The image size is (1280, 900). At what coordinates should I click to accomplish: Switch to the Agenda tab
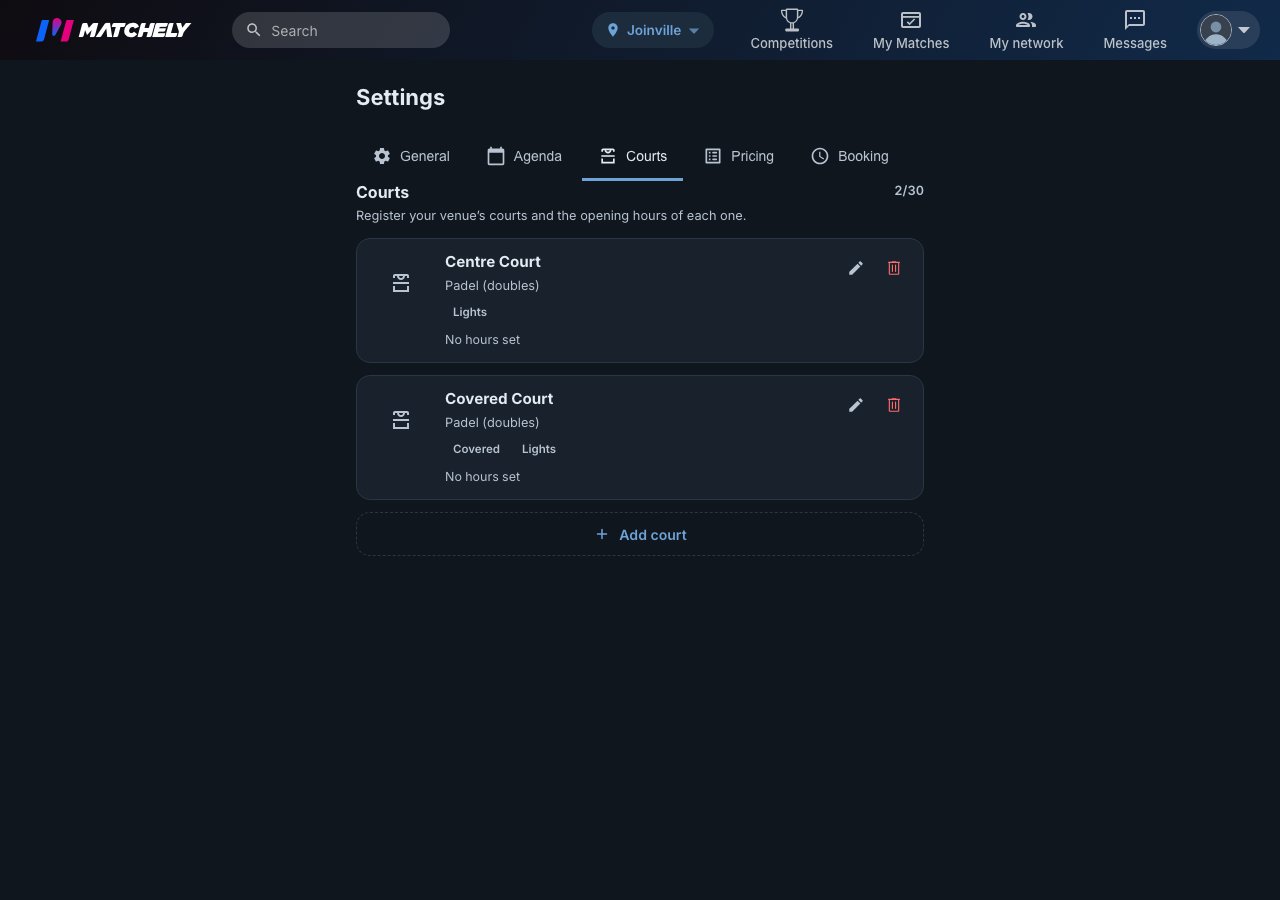pos(524,156)
